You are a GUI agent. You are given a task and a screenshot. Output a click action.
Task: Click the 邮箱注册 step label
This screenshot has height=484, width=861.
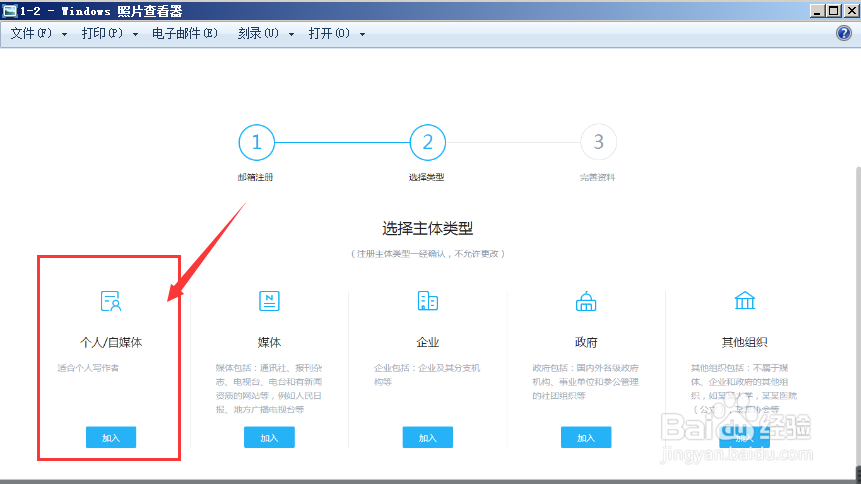255,177
